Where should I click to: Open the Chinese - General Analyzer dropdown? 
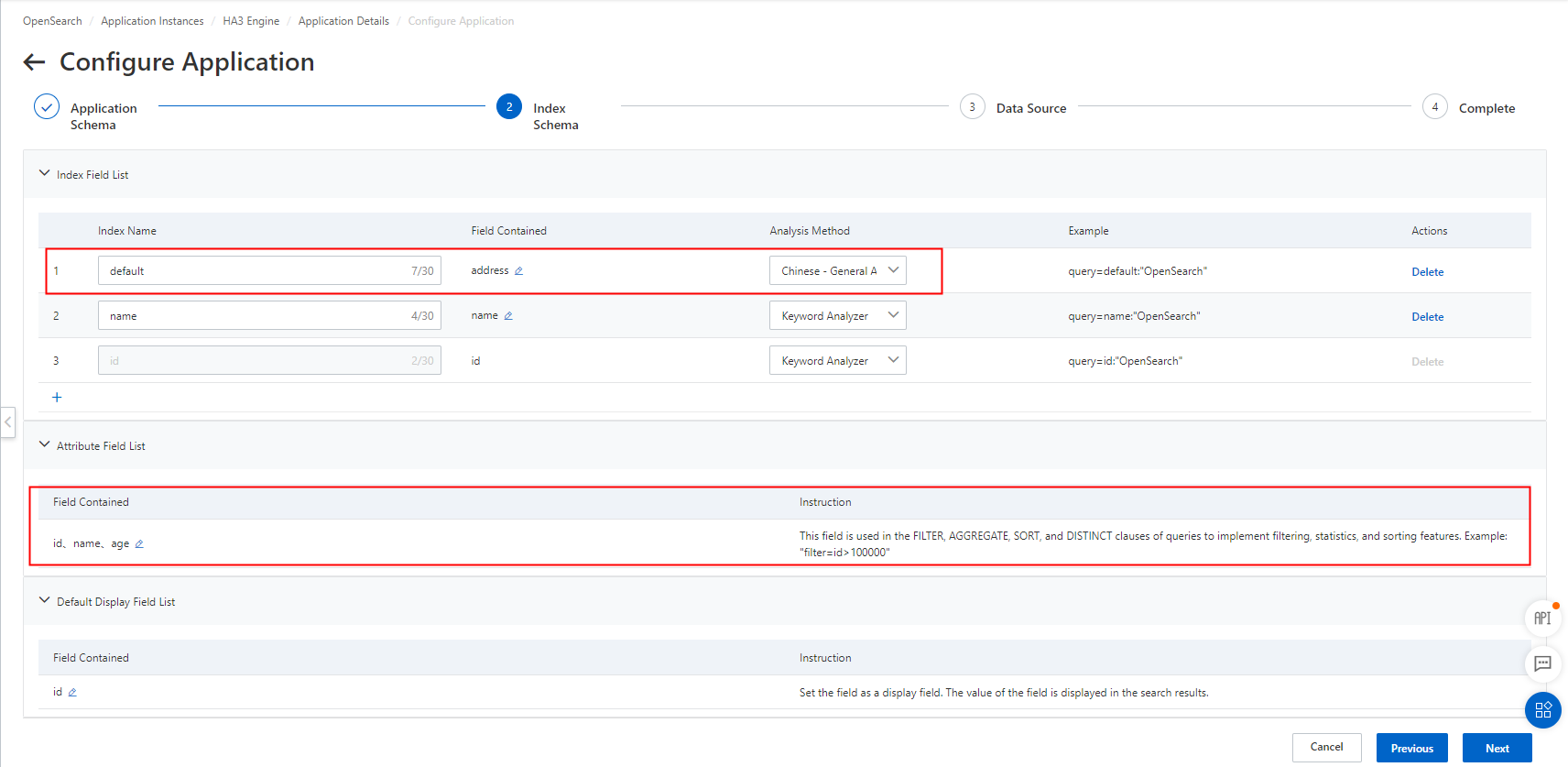[x=838, y=270]
